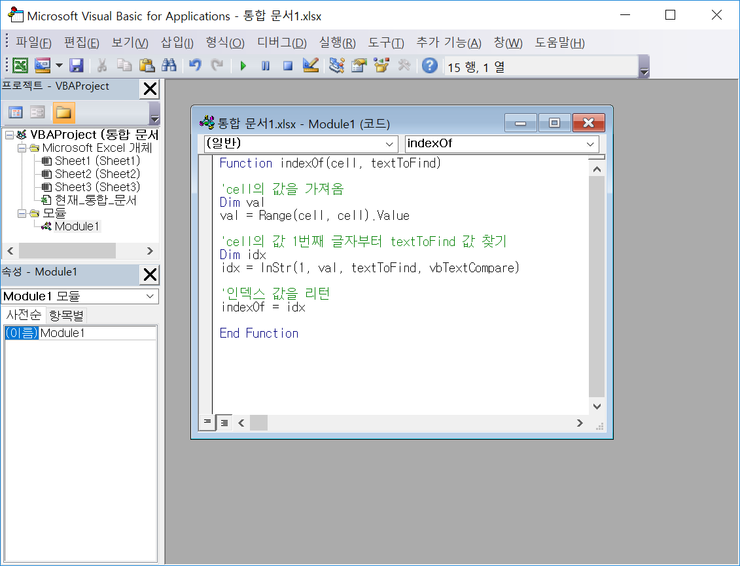Click the View Microsoft Excel toolbar icon

[x=19, y=65]
